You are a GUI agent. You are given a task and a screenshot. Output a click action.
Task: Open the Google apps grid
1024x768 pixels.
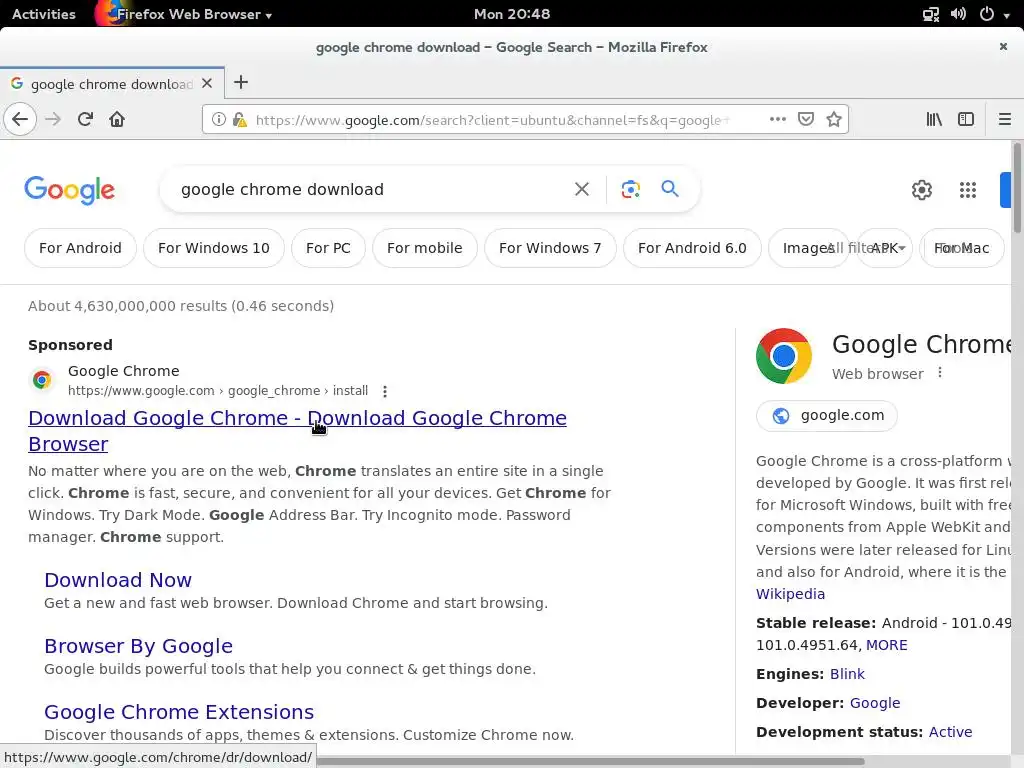click(x=968, y=190)
